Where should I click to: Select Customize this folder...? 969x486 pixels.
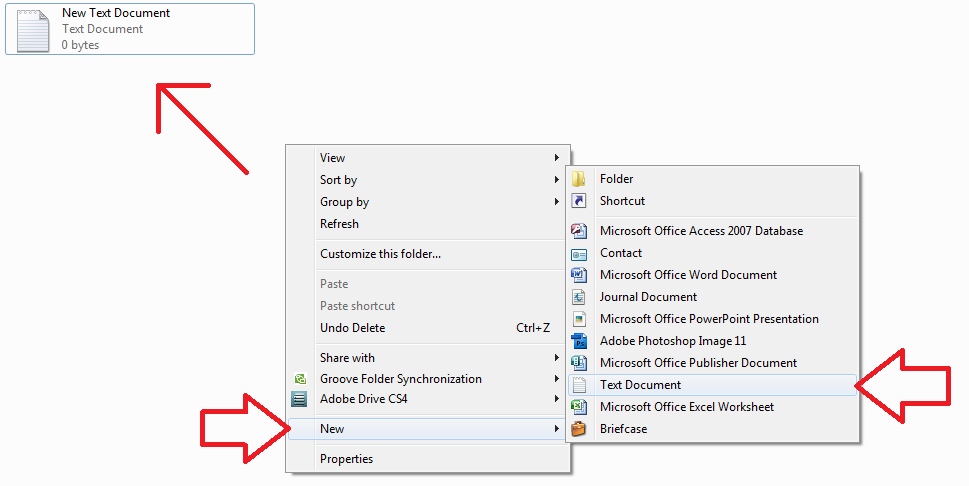[x=428, y=254]
